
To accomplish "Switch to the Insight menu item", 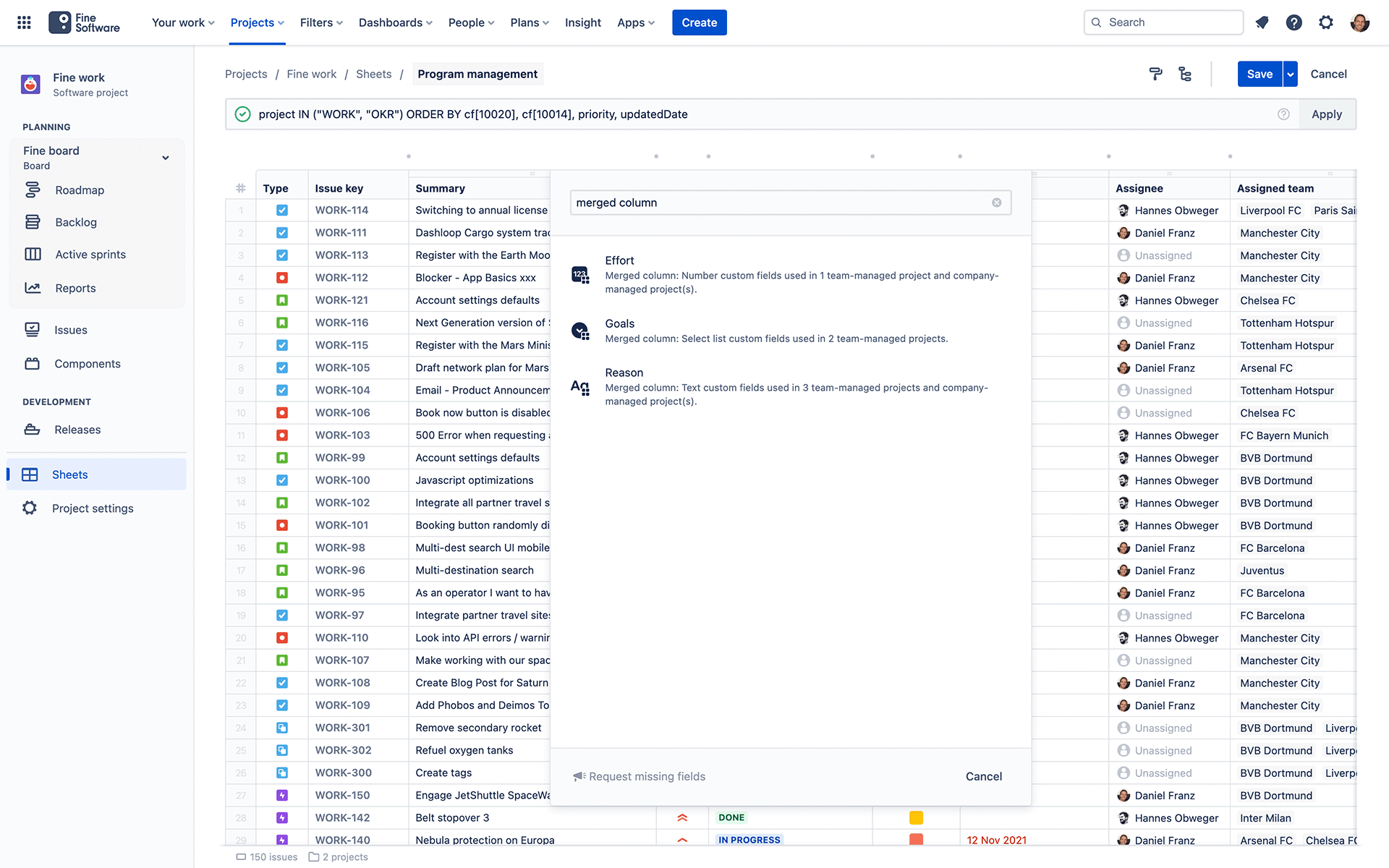I will click(x=583, y=22).
